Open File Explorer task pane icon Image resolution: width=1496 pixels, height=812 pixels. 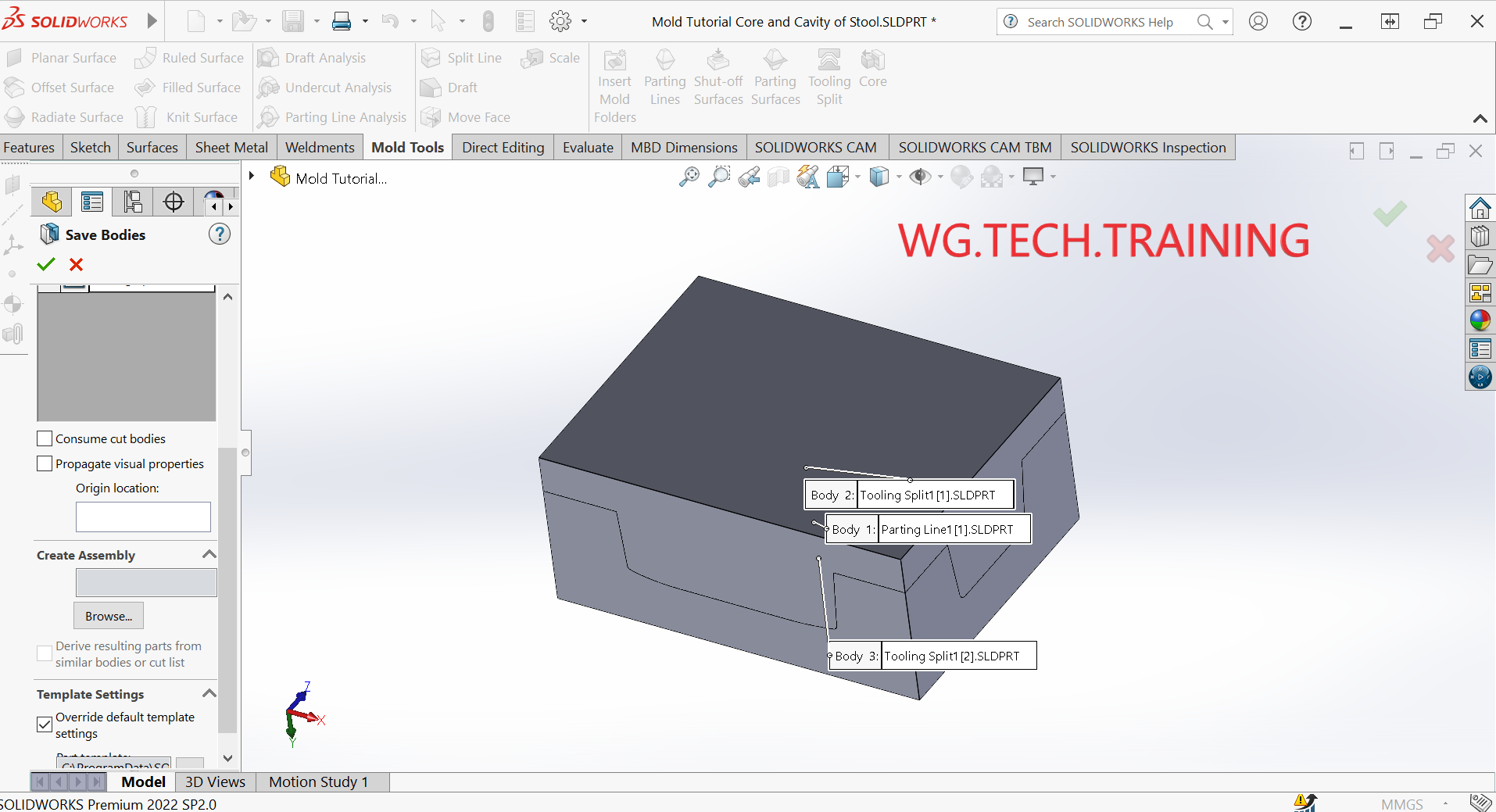1480,264
